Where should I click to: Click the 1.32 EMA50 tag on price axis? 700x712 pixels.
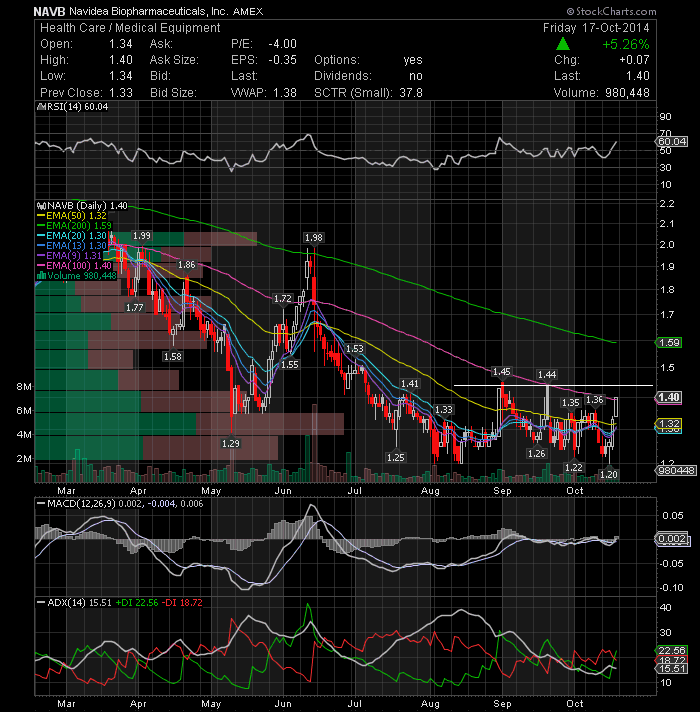pos(669,424)
